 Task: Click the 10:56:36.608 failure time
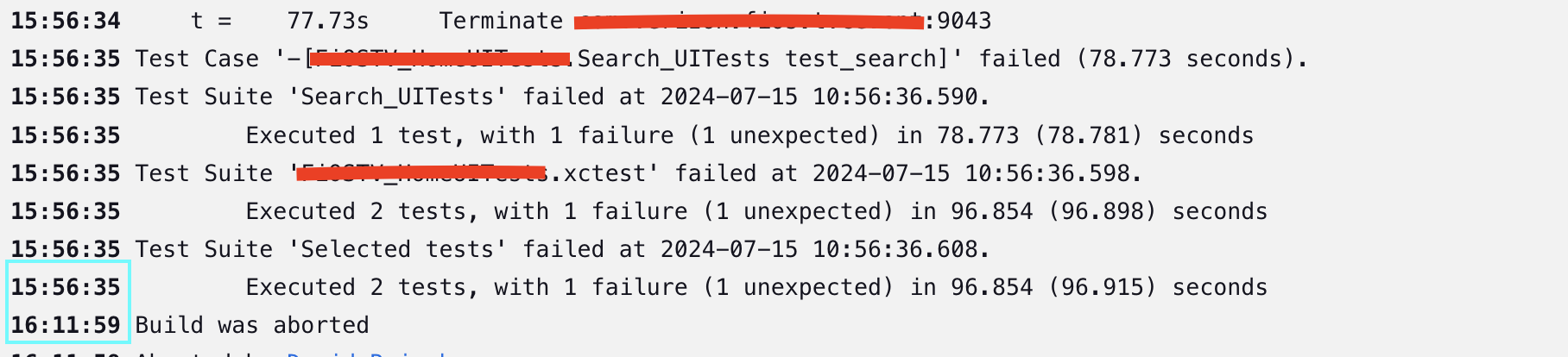[901, 249]
